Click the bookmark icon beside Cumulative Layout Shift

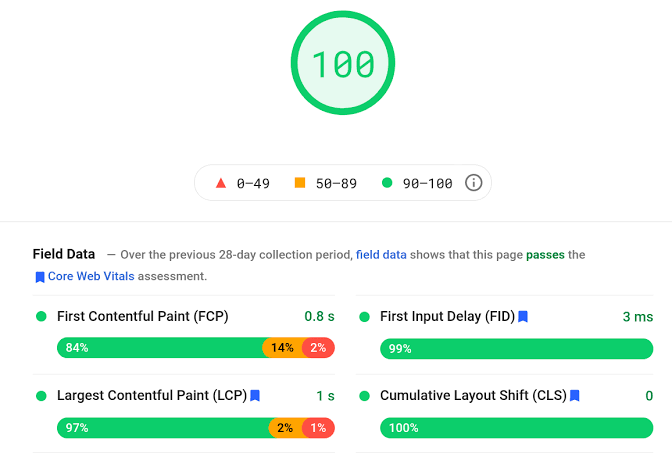575,396
